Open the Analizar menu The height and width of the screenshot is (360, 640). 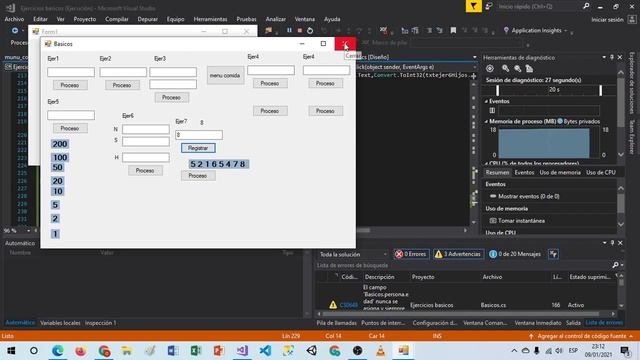point(276,19)
